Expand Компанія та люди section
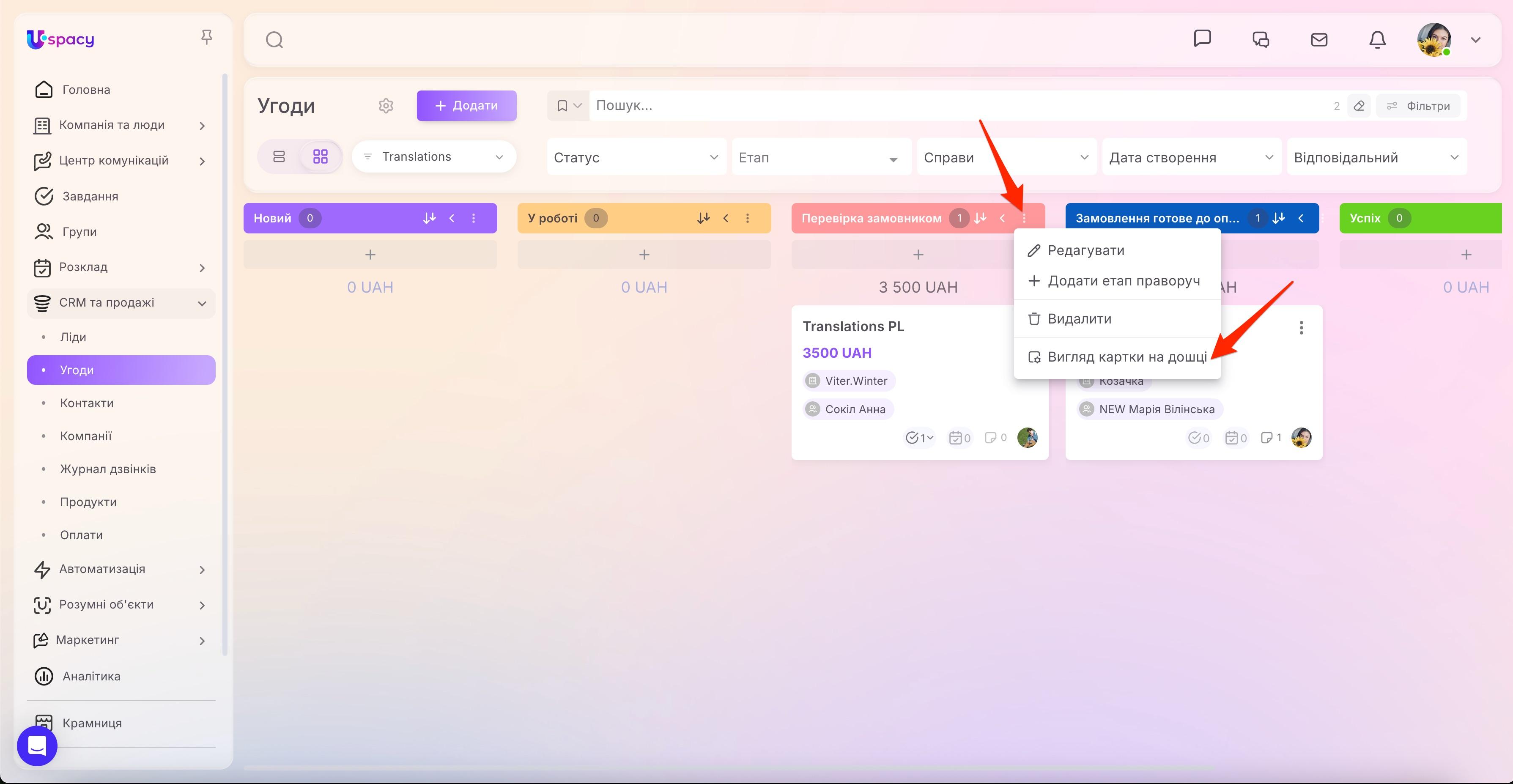This screenshot has width=1513, height=784. pos(121,125)
